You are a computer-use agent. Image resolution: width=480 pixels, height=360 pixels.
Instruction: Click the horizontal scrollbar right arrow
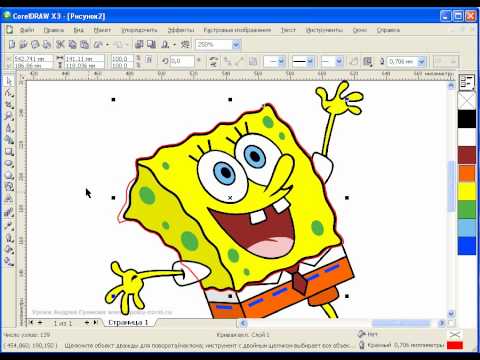[x=441, y=323]
